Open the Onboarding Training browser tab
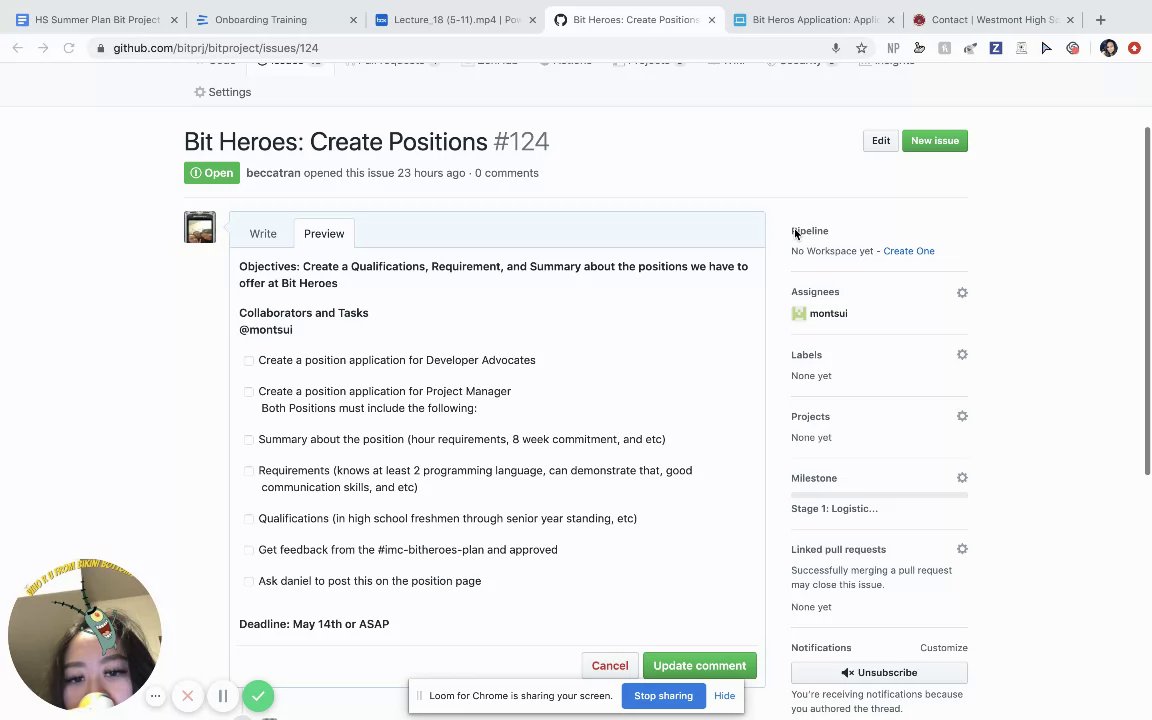1152x720 pixels. point(261,20)
